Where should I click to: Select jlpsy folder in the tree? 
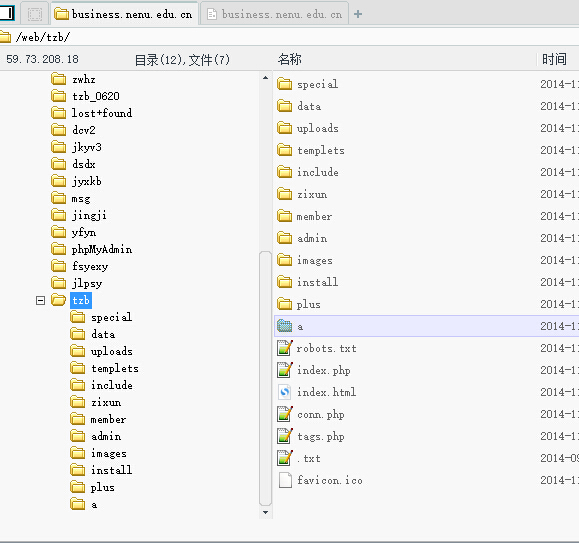[x=87, y=283]
